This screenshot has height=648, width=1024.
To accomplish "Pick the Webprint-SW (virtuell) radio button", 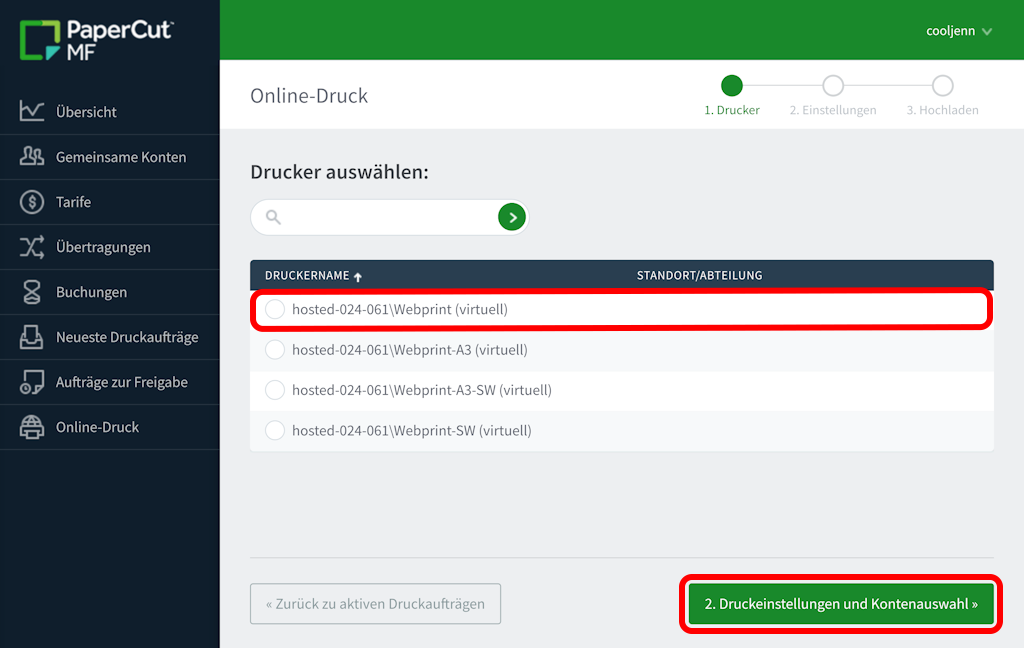I will 275,431.
